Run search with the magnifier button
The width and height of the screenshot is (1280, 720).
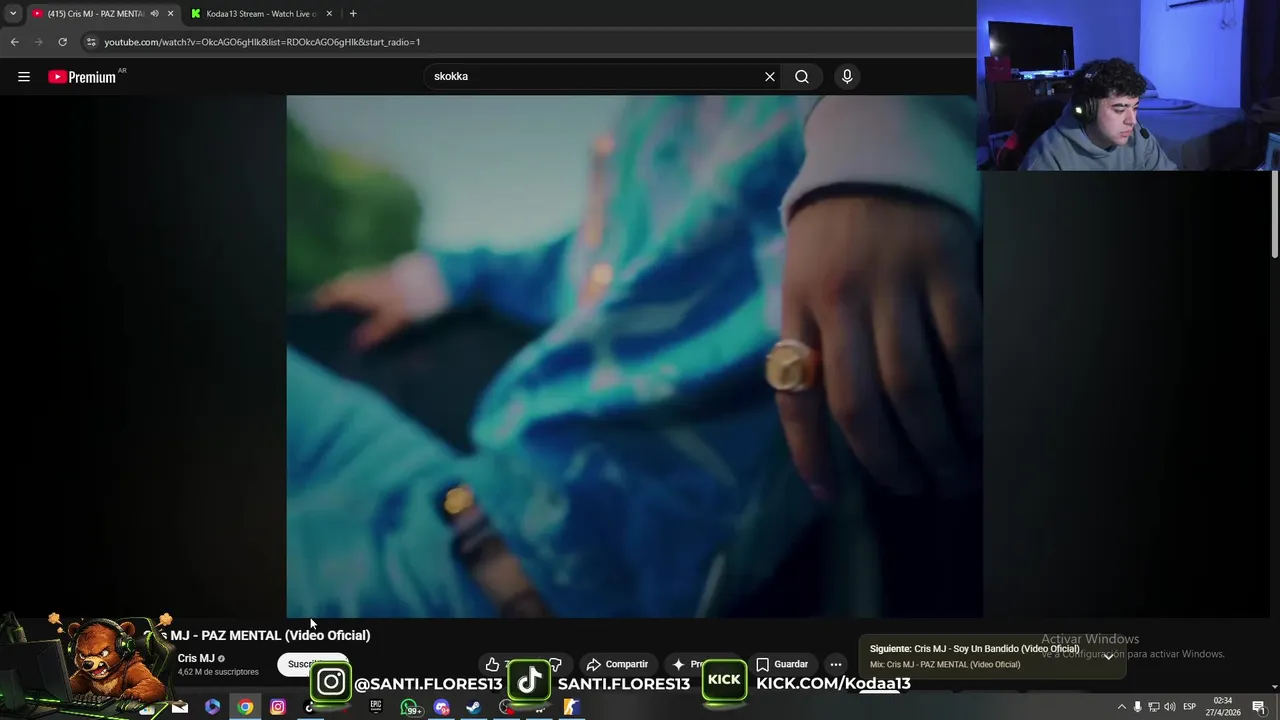(802, 77)
